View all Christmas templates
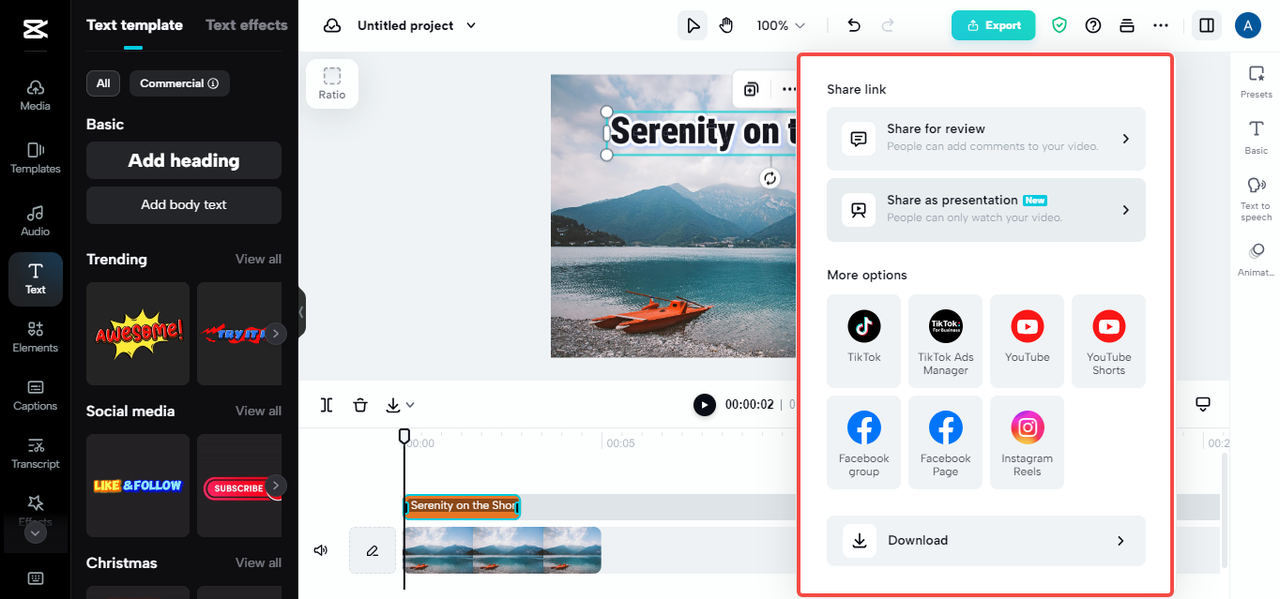This screenshot has width=1280, height=599. [x=258, y=563]
